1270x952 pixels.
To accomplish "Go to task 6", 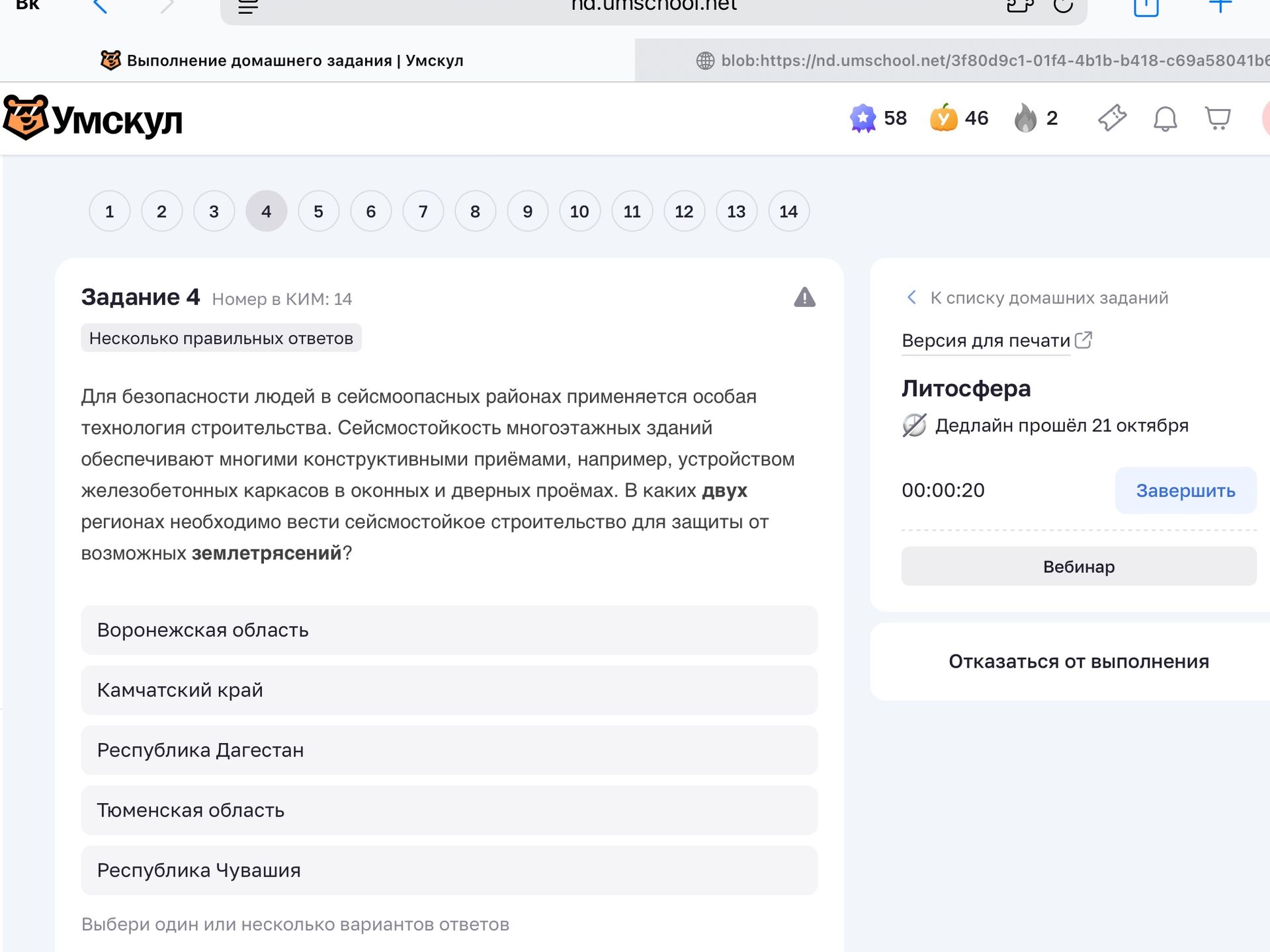I will click(370, 212).
